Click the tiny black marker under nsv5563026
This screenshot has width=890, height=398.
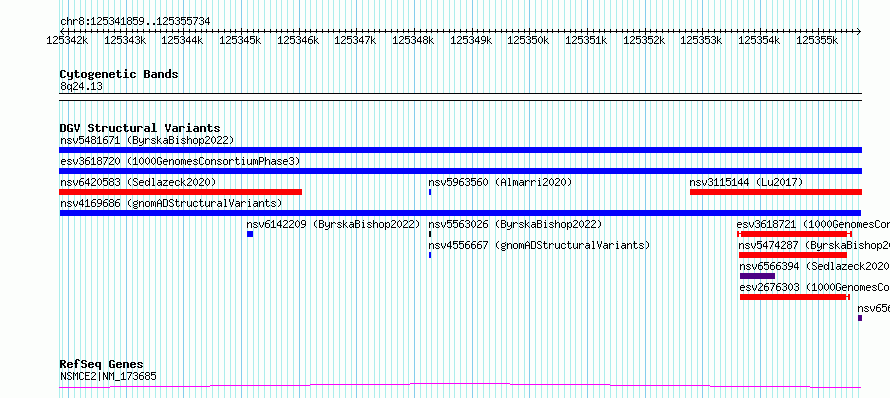(x=430, y=234)
